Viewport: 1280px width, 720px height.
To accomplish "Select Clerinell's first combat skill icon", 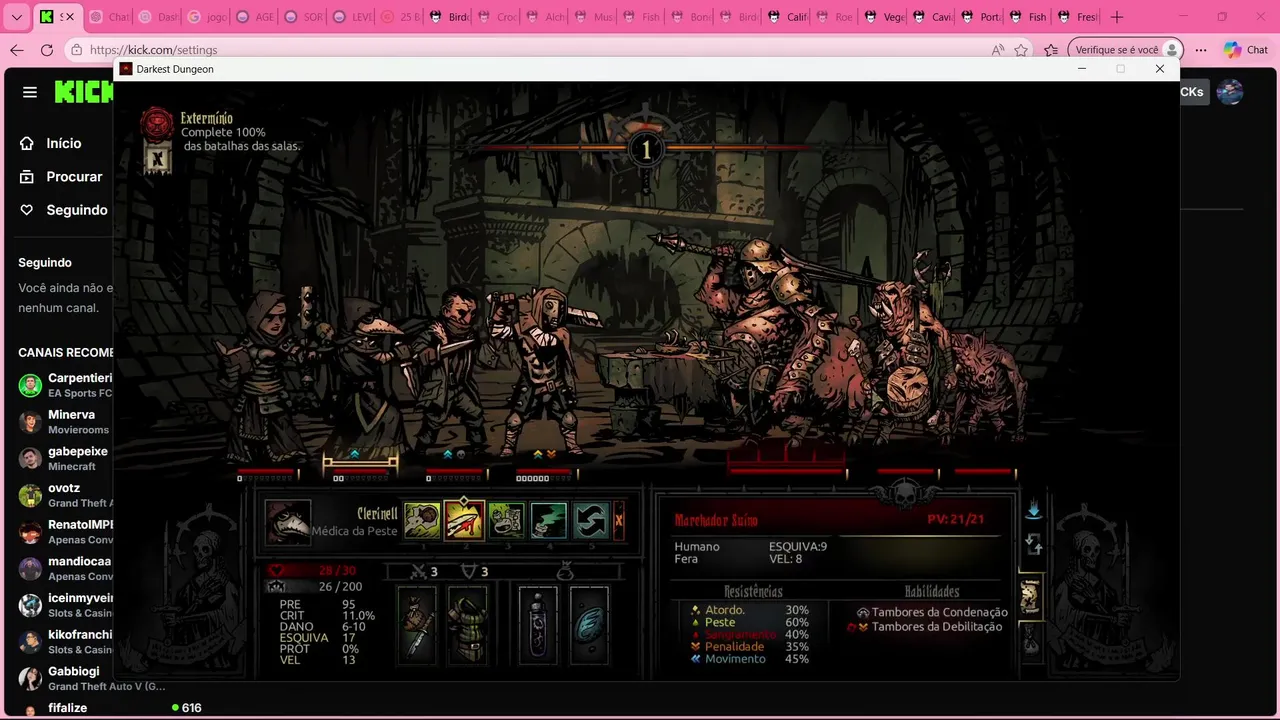I will click(422, 521).
